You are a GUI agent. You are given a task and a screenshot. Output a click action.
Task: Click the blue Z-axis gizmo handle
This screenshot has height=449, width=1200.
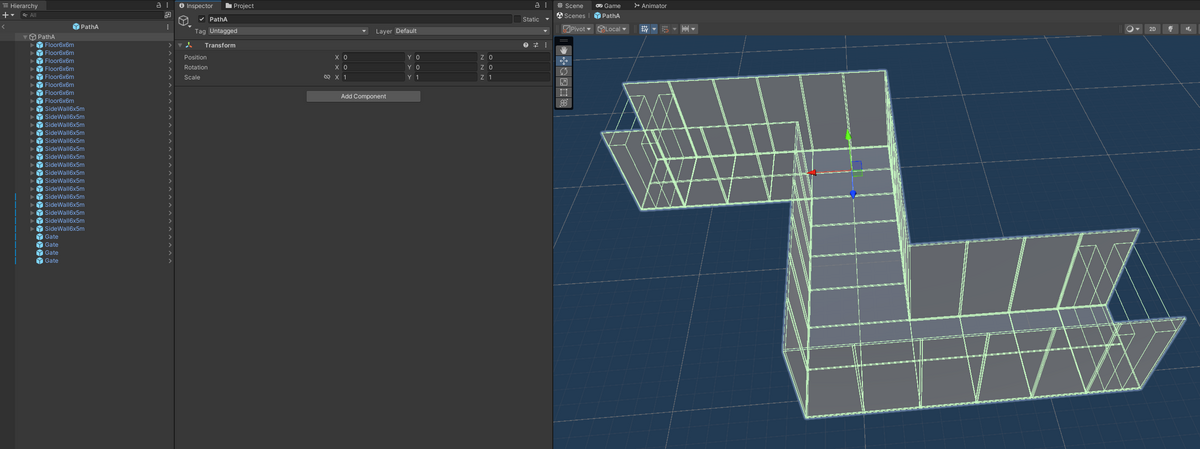click(853, 194)
